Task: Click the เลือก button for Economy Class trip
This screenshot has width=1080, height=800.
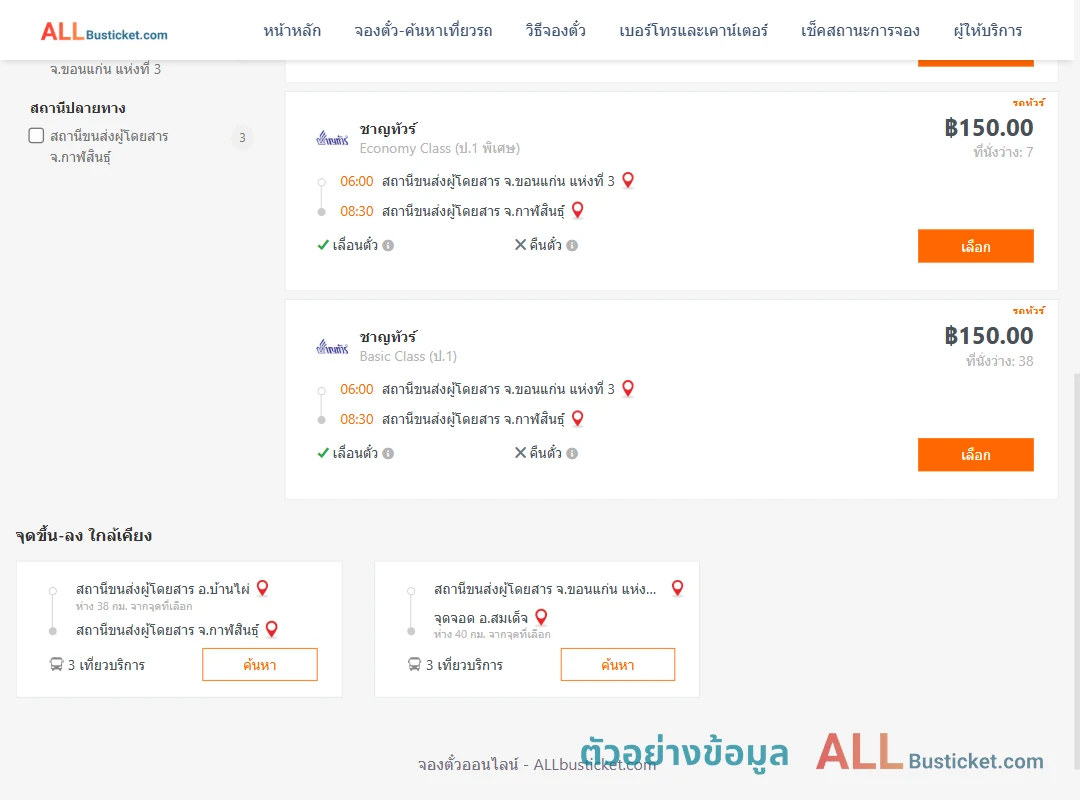Action: (975, 246)
